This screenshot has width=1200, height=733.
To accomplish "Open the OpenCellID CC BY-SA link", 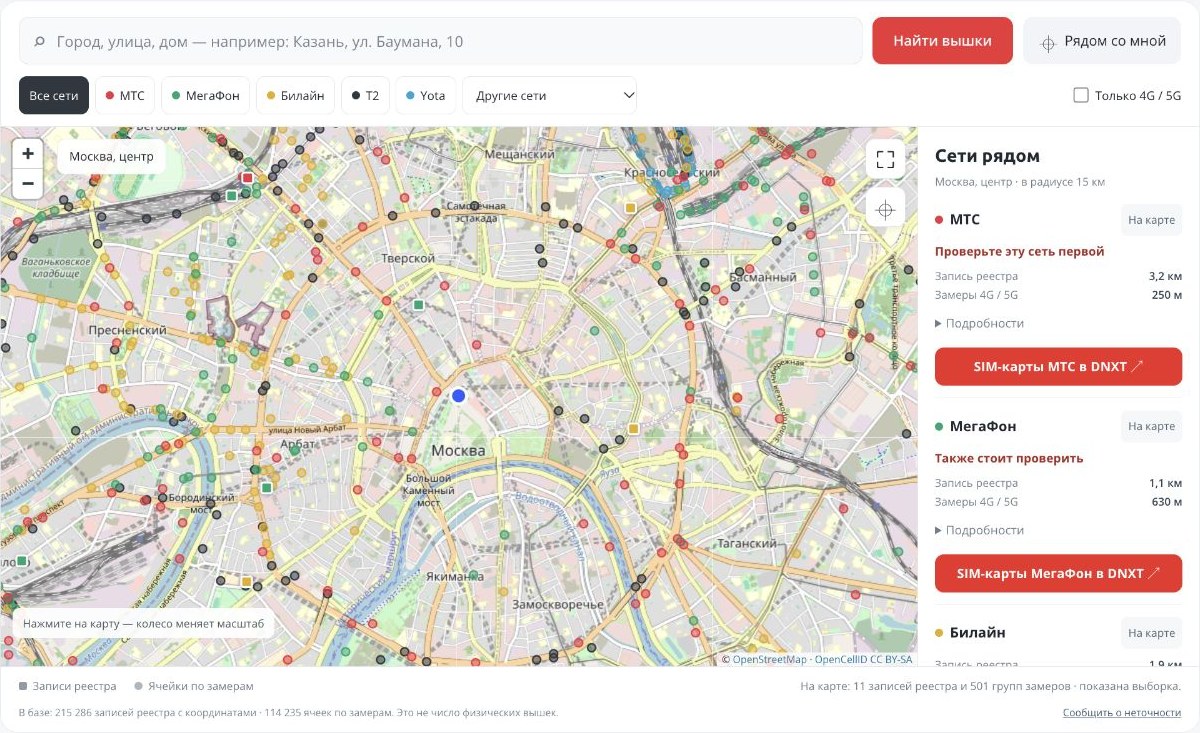I will point(863,660).
